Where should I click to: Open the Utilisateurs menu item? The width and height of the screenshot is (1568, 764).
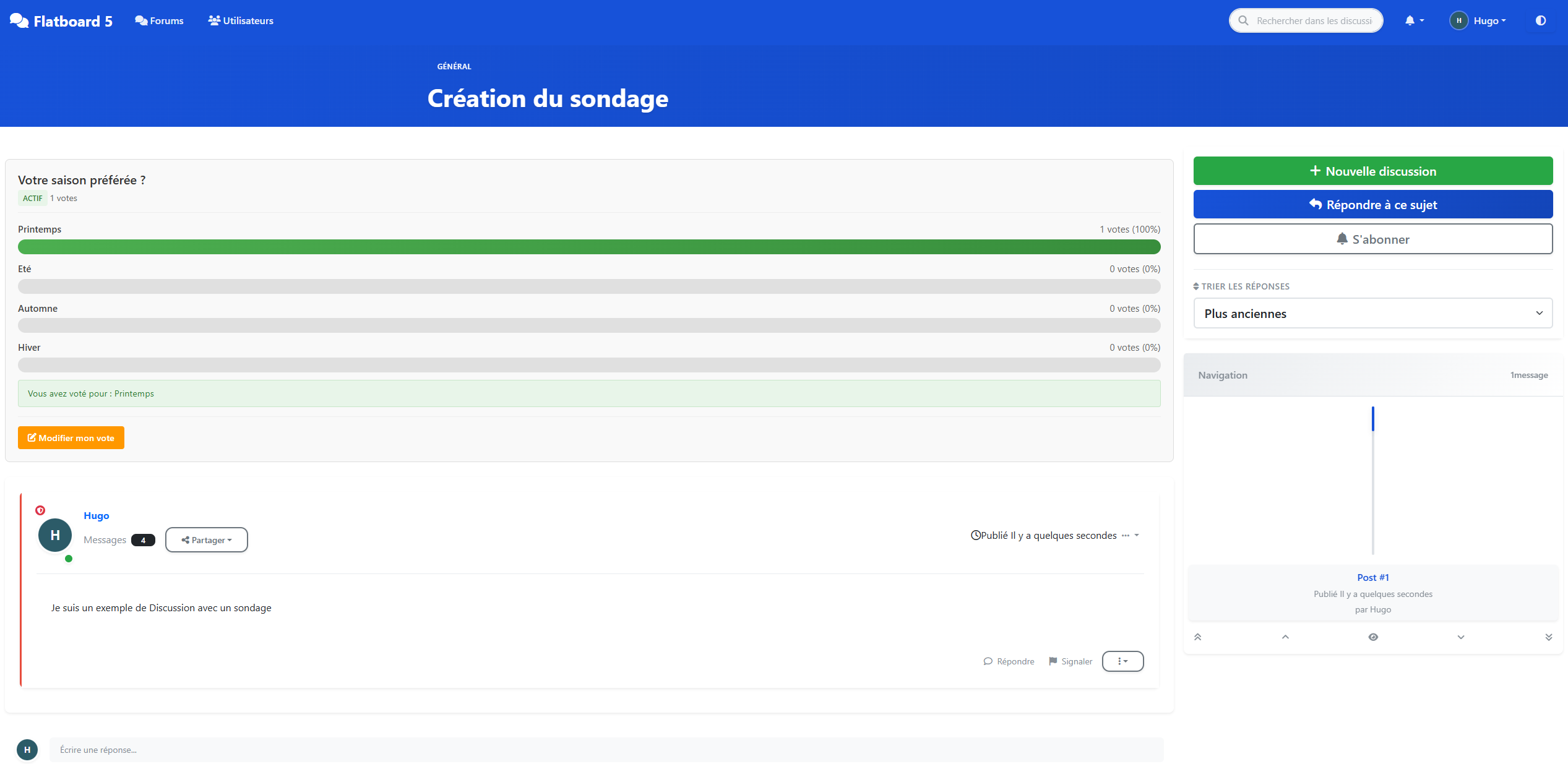[241, 21]
